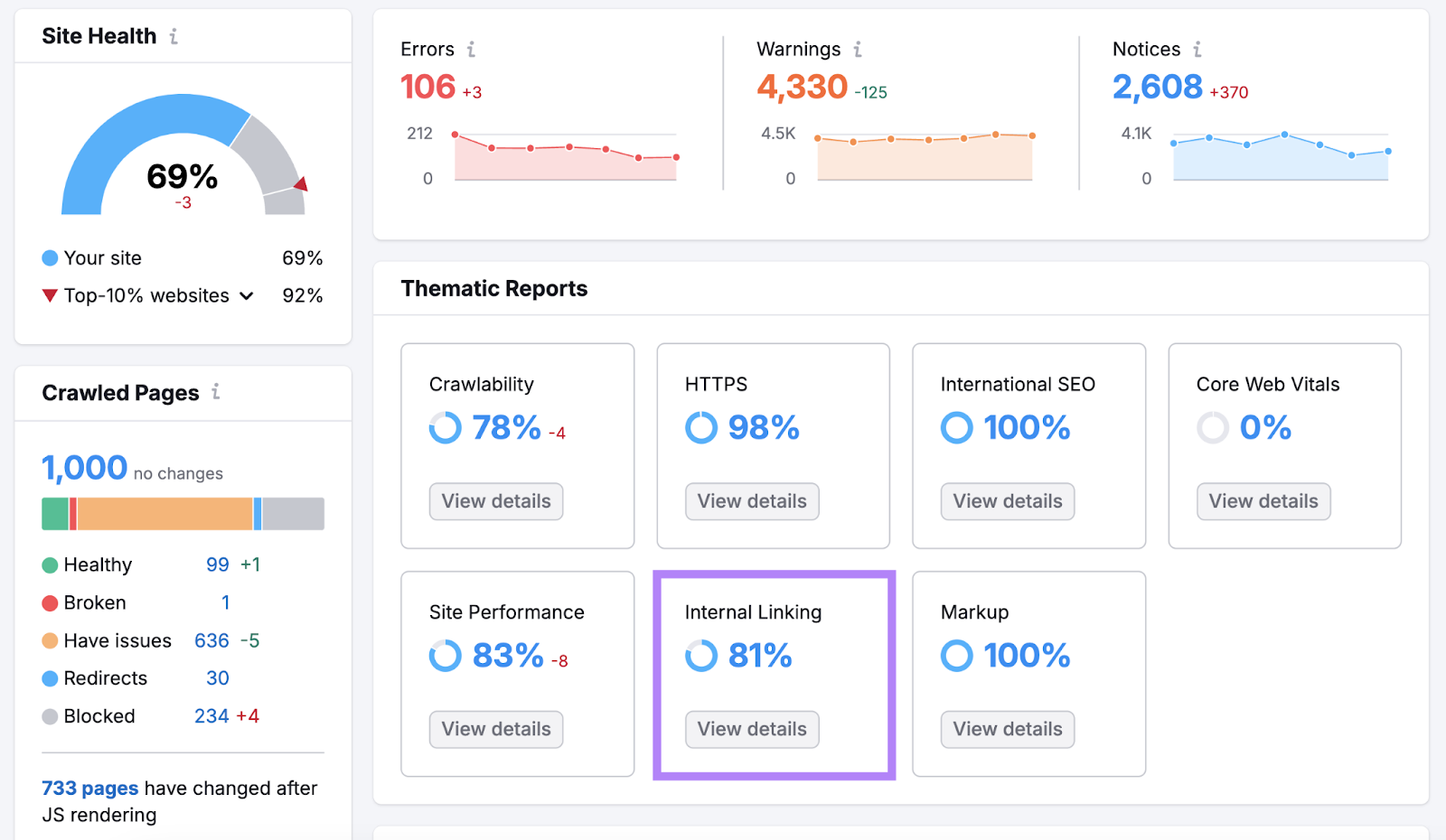Screen dimensions: 1446x840
Task: Open the 4,330 warnings count
Action: click(802, 88)
